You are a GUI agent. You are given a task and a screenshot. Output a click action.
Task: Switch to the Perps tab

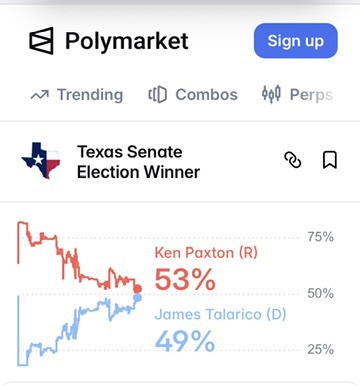[297, 95]
